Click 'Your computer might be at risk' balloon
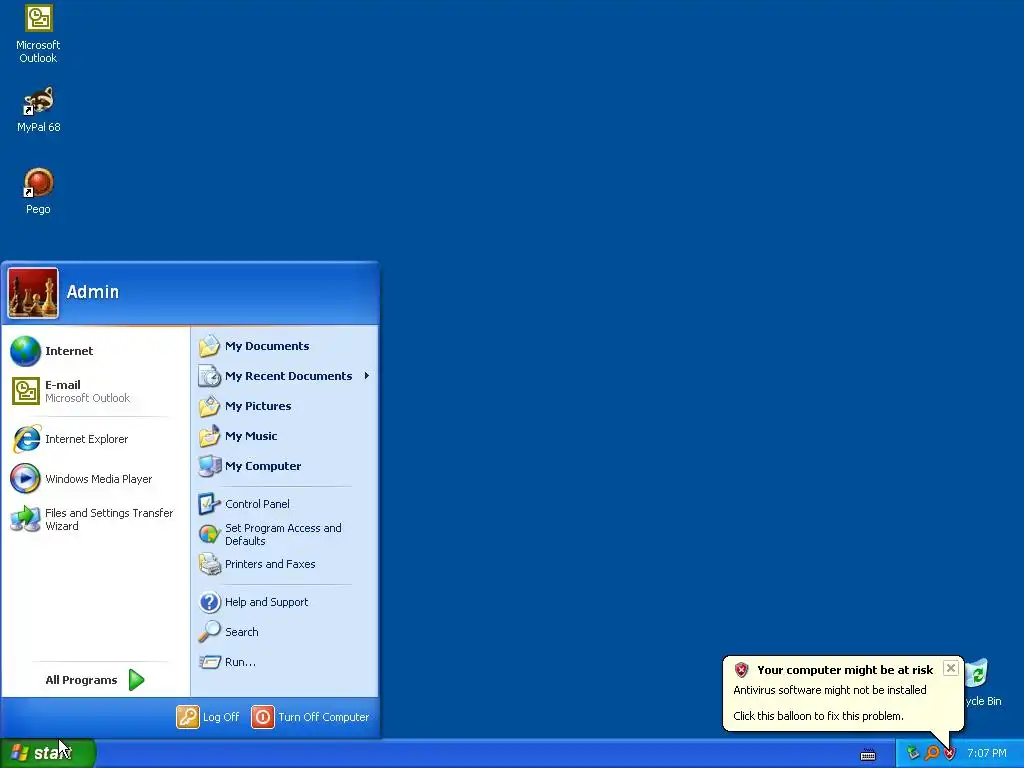The image size is (1024, 768). click(843, 693)
